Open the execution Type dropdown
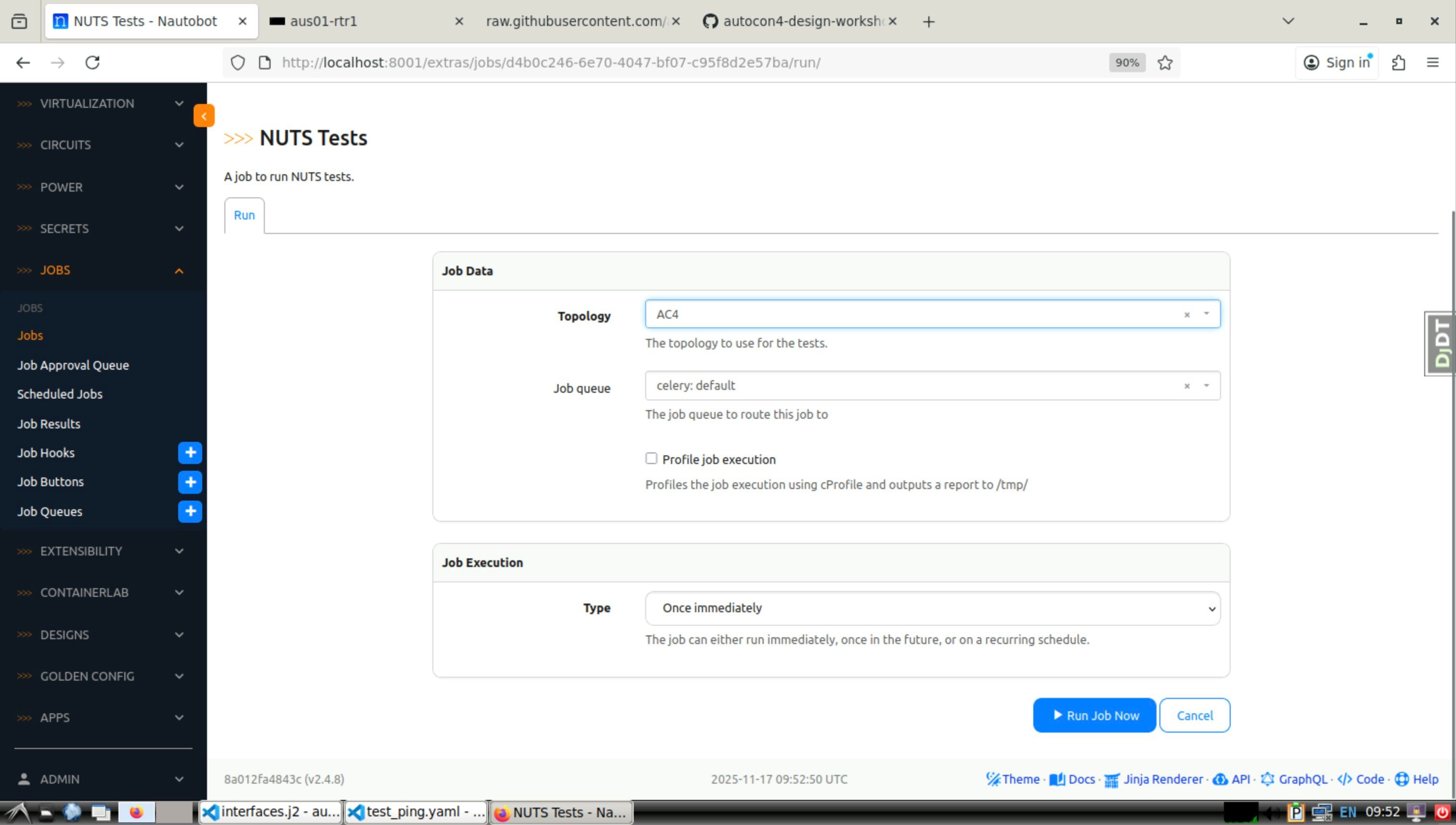1456x825 pixels. [932, 608]
